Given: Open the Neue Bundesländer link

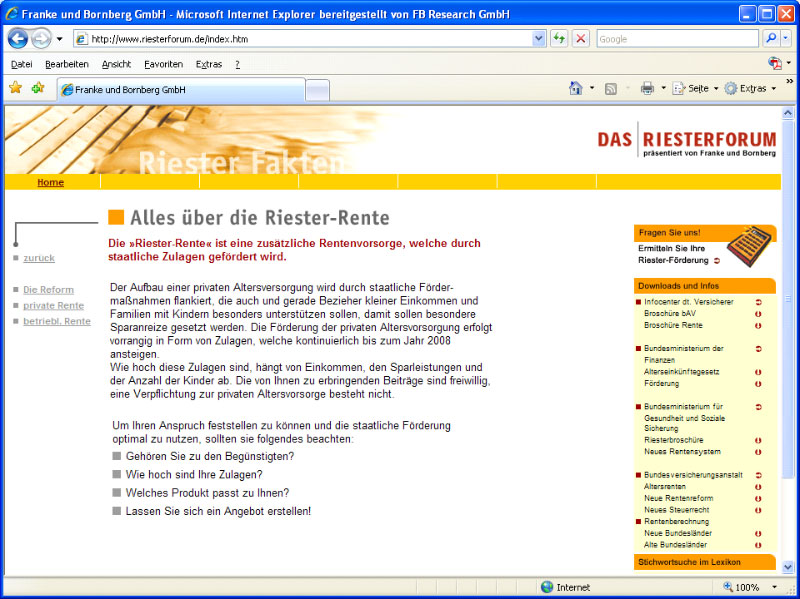Looking at the screenshot, I should coord(678,533).
